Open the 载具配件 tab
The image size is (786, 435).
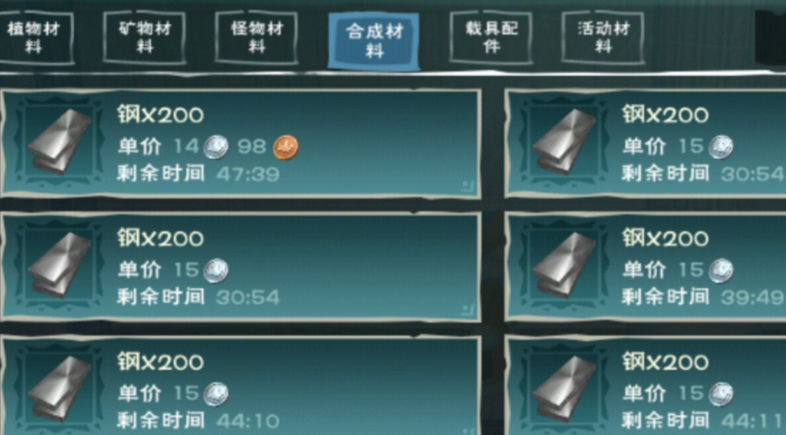click(491, 38)
